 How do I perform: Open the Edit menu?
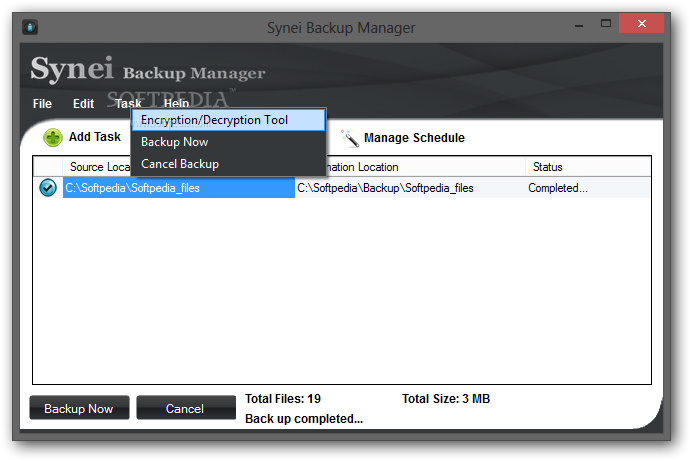click(x=83, y=104)
